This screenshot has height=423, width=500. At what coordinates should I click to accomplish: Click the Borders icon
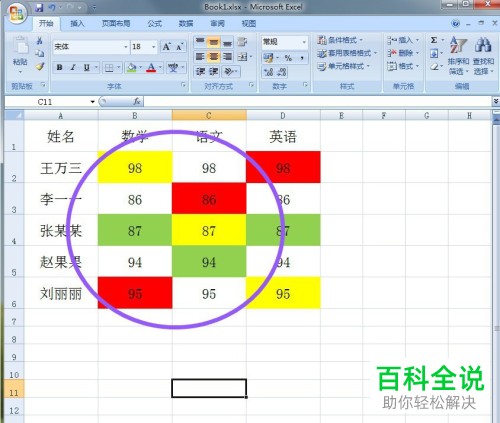coord(109,68)
